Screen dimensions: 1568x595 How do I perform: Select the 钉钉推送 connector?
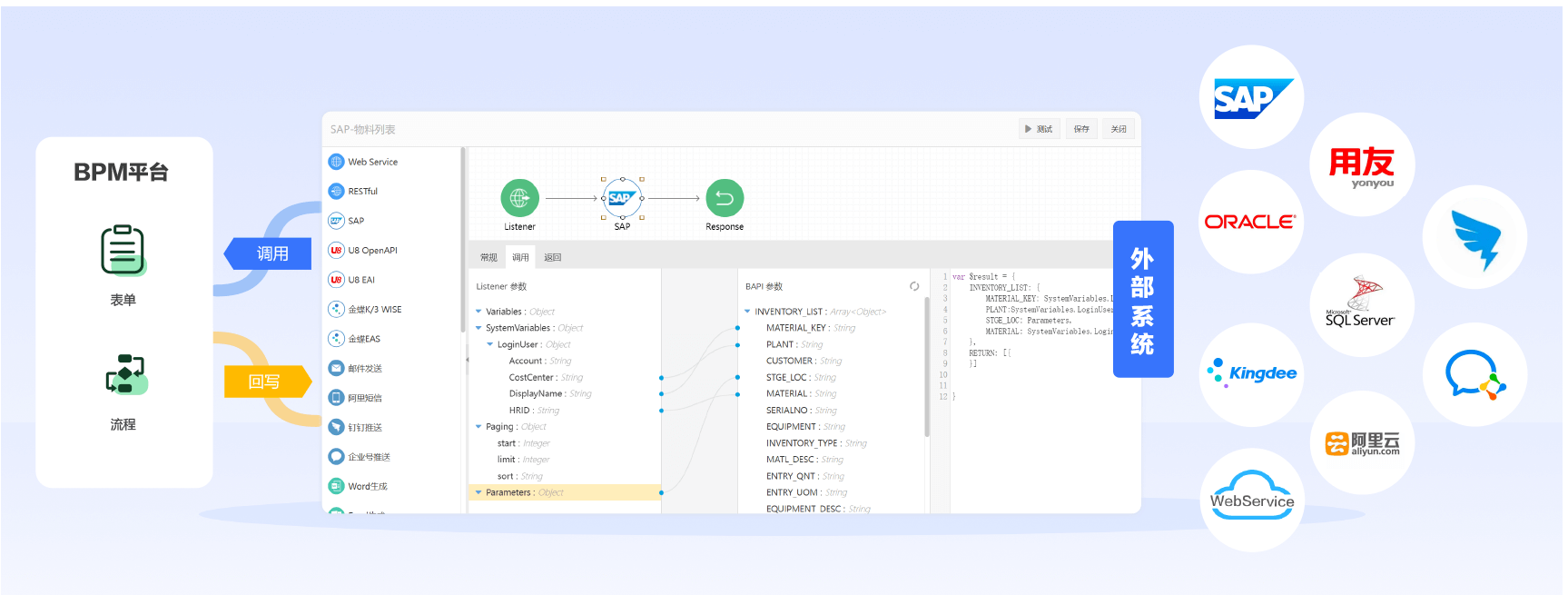pos(355,427)
